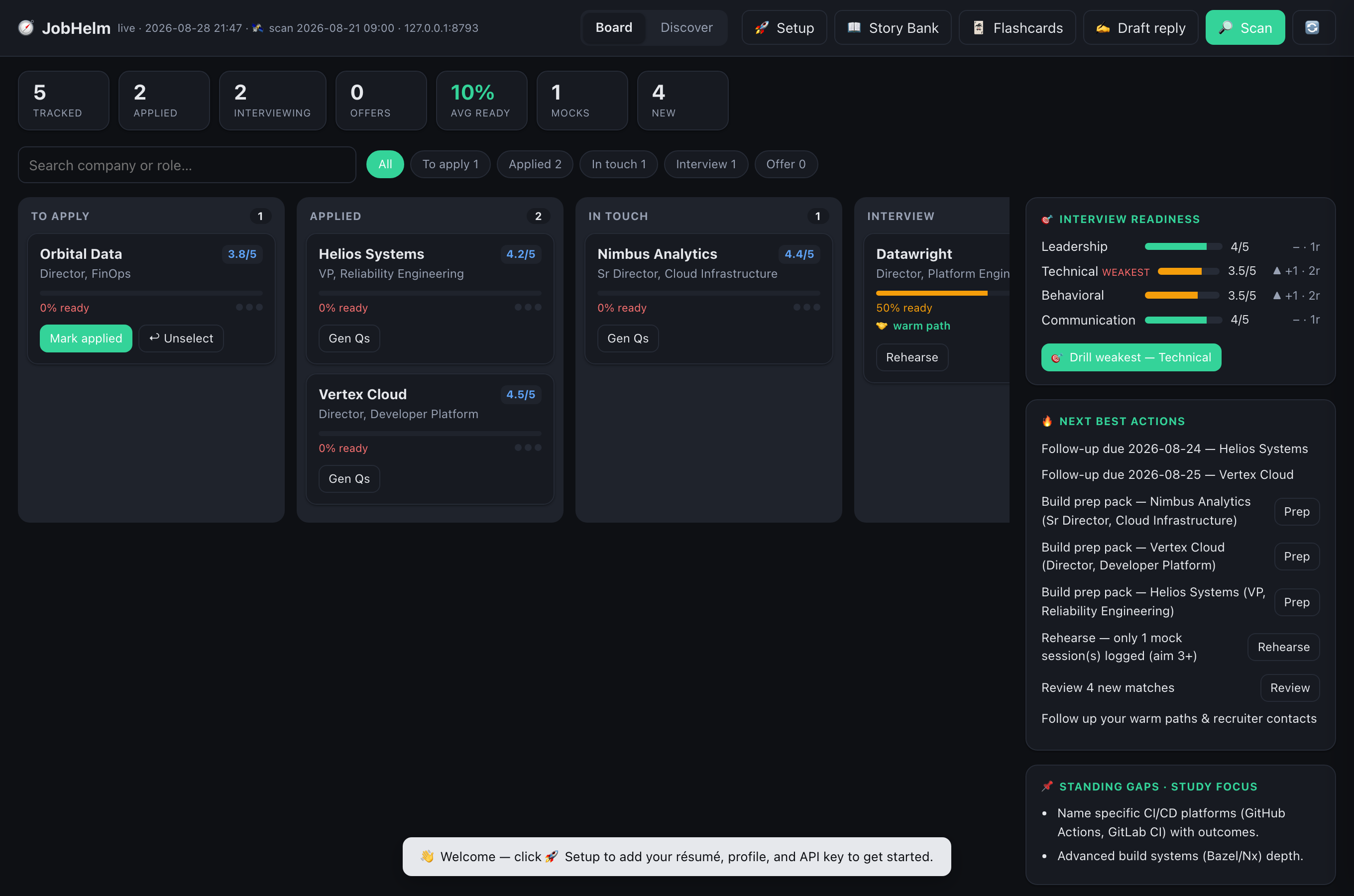Click Gen Qs on Helios Systems card
Screen dimensions: 1354x896
pos(349,339)
